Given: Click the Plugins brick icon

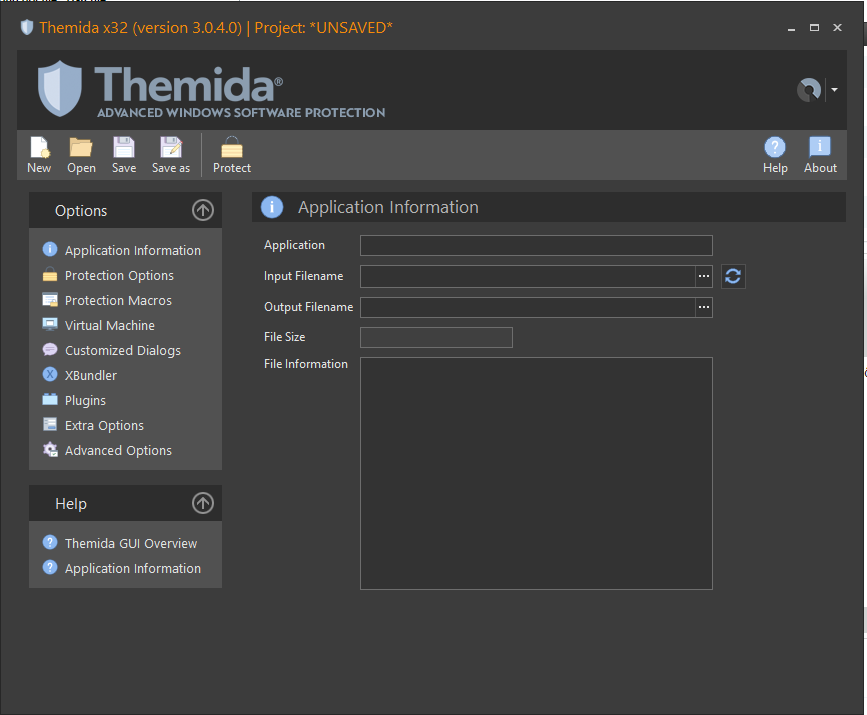Looking at the screenshot, I should (x=50, y=399).
